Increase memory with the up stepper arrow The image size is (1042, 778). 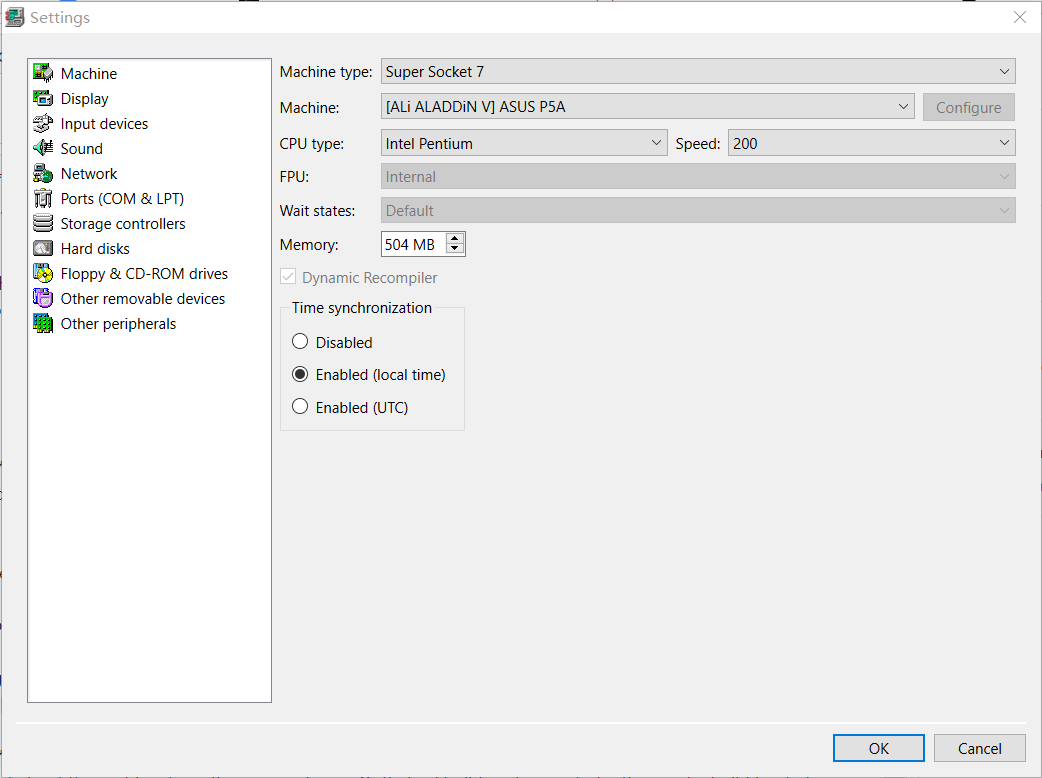[x=458, y=238]
